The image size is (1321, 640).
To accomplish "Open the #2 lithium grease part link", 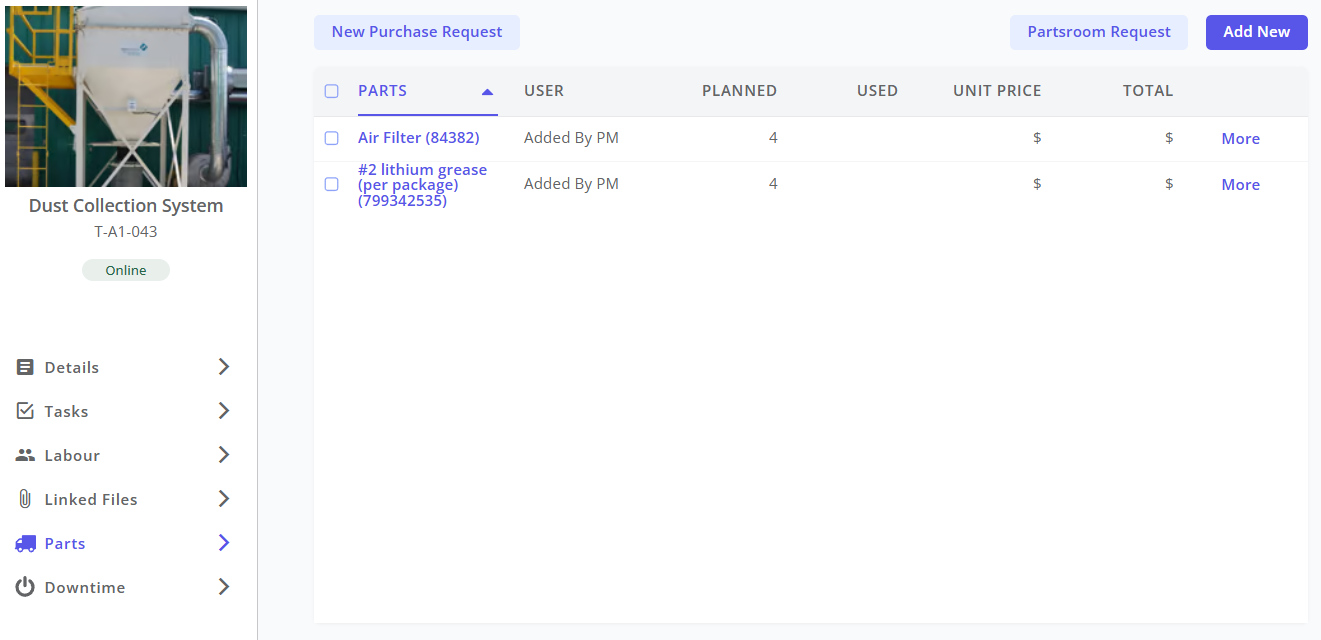I will click(x=422, y=185).
